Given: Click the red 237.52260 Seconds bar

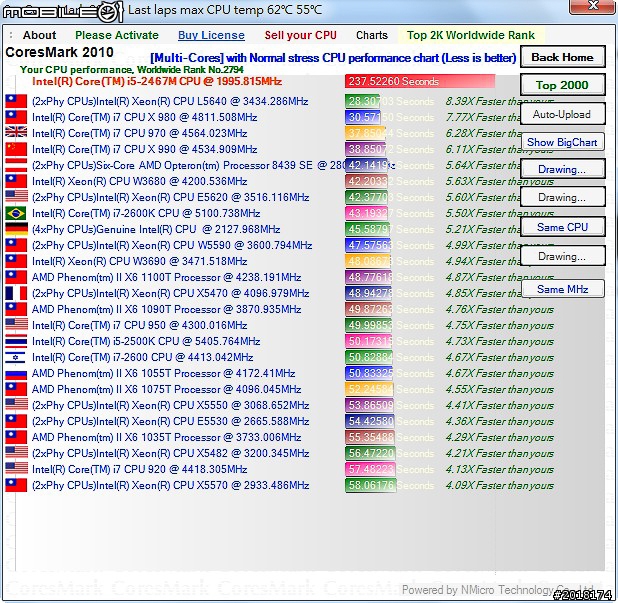Looking at the screenshot, I should pos(420,81).
